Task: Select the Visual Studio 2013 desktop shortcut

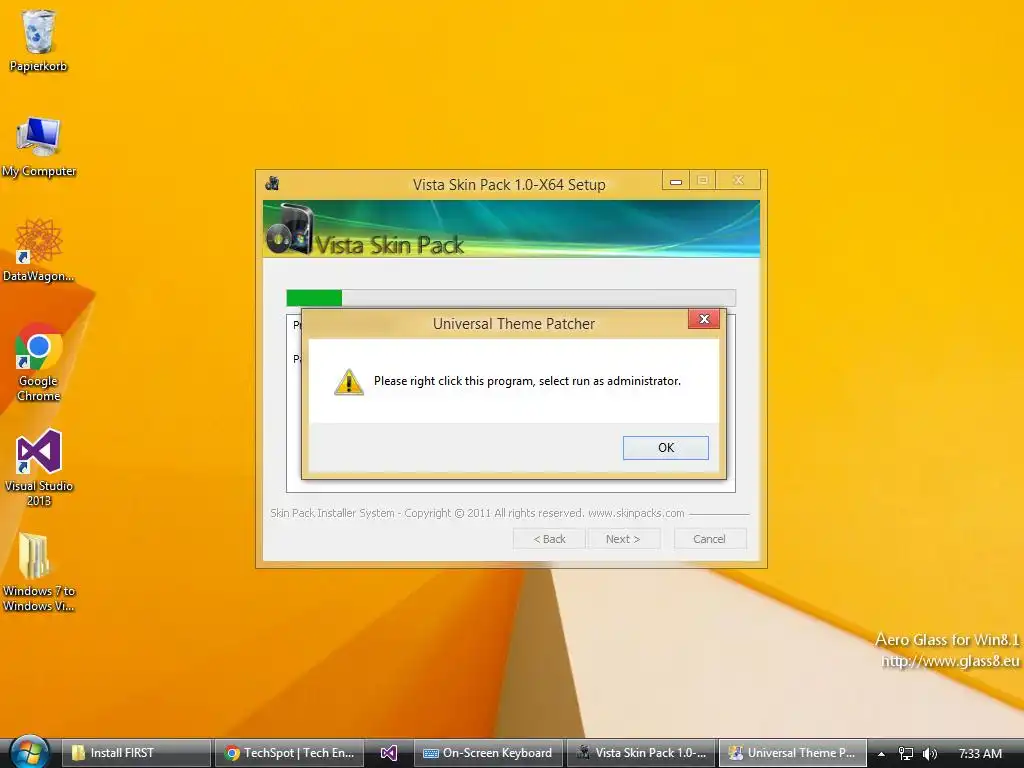Action: tap(39, 468)
